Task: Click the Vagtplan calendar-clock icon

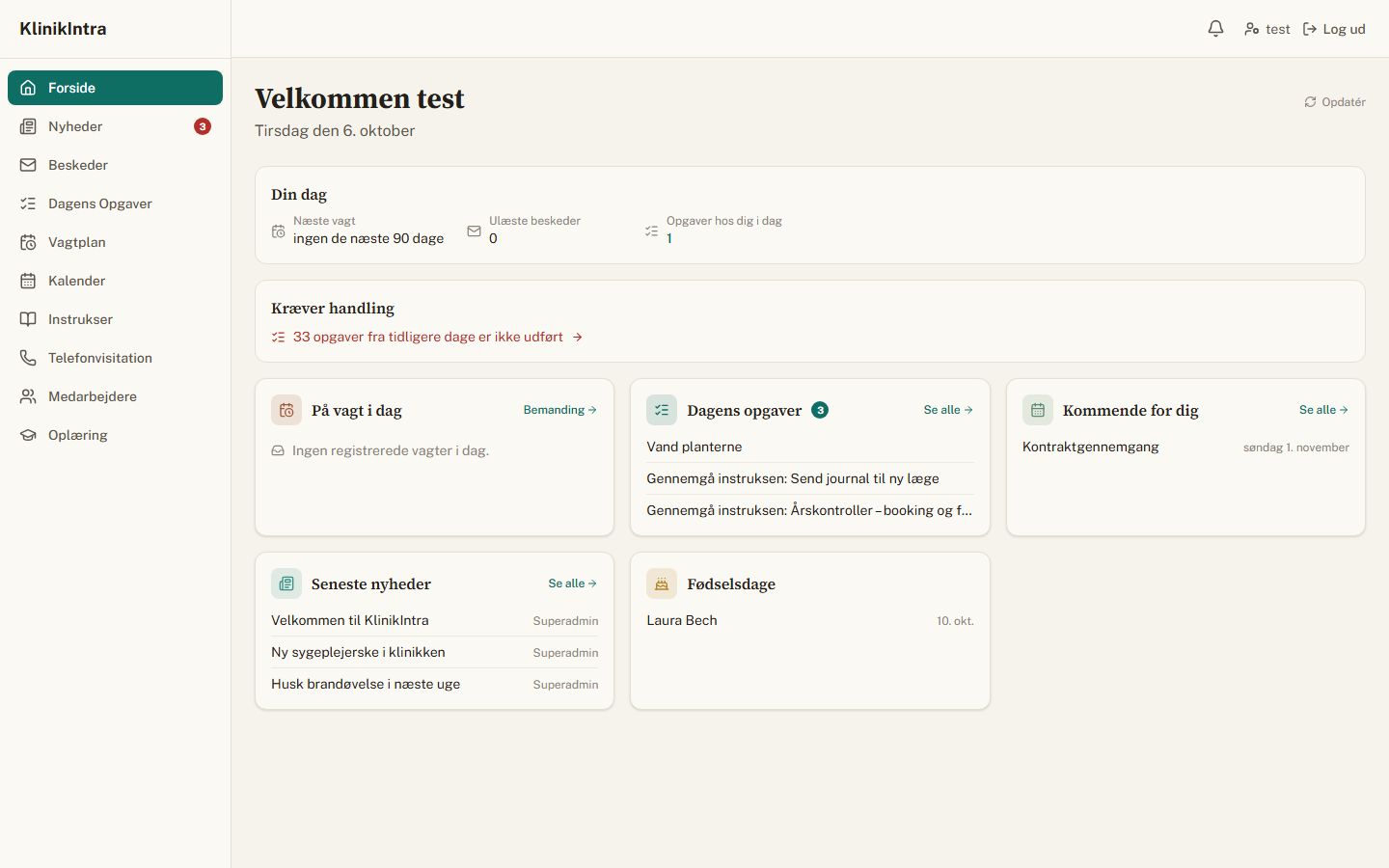Action: 28,242
